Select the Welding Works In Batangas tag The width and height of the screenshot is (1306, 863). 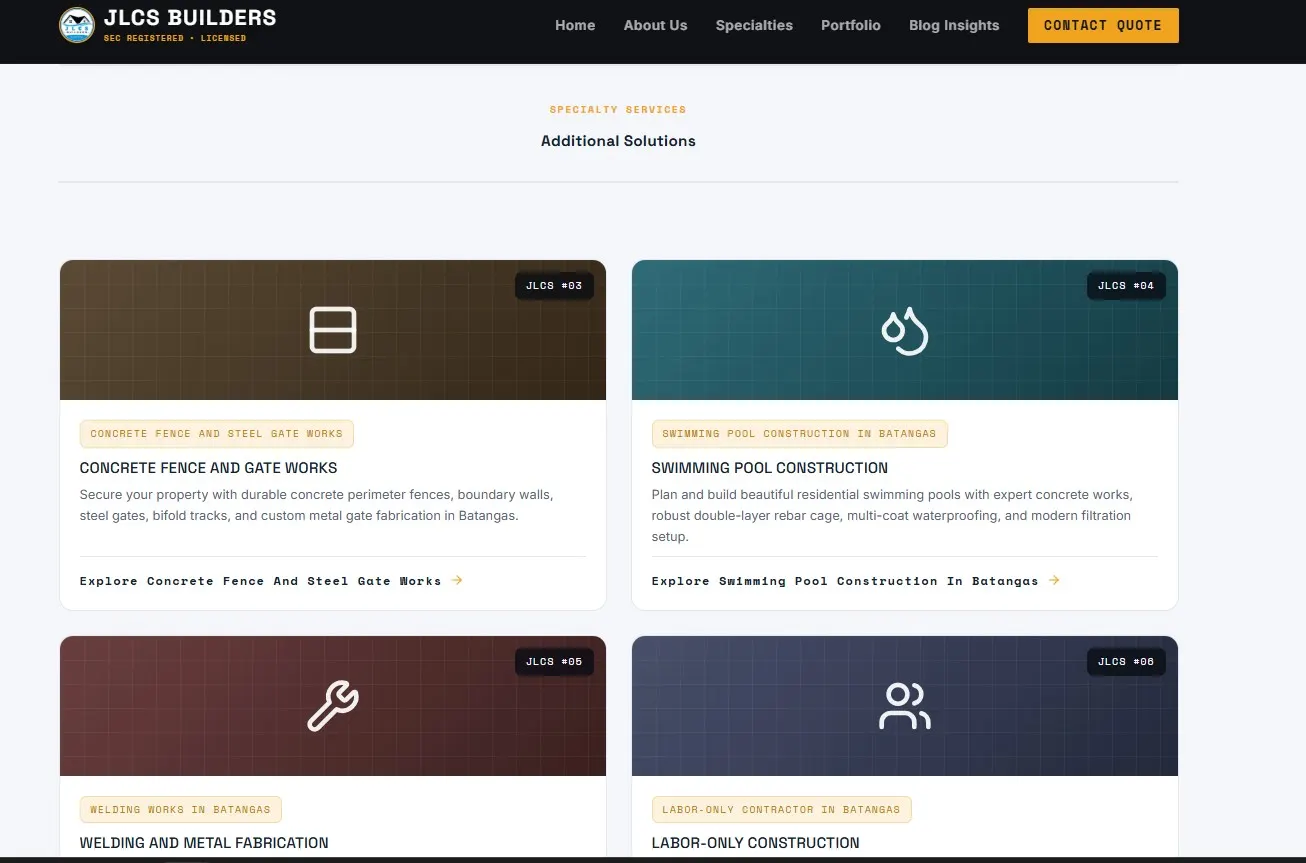181,809
